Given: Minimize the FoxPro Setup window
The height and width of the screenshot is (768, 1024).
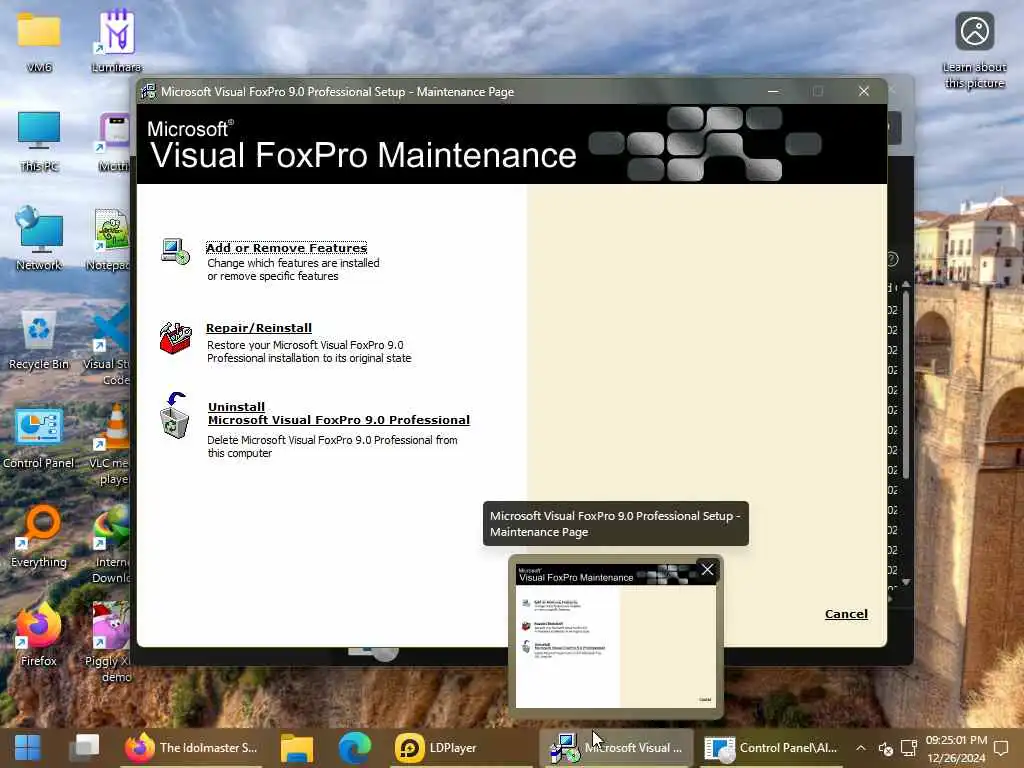Looking at the screenshot, I should tap(773, 91).
